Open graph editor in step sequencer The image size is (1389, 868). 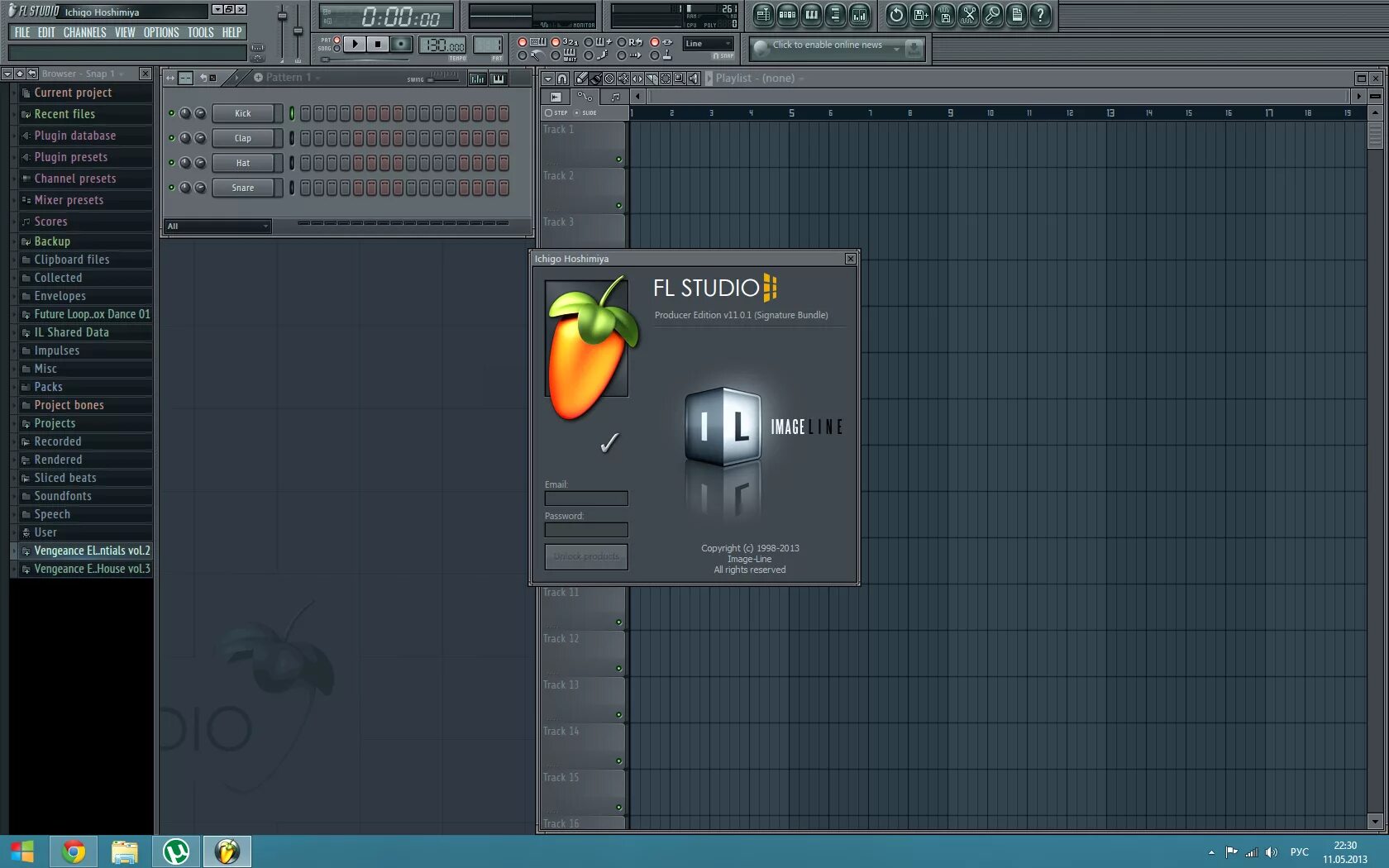click(478, 79)
